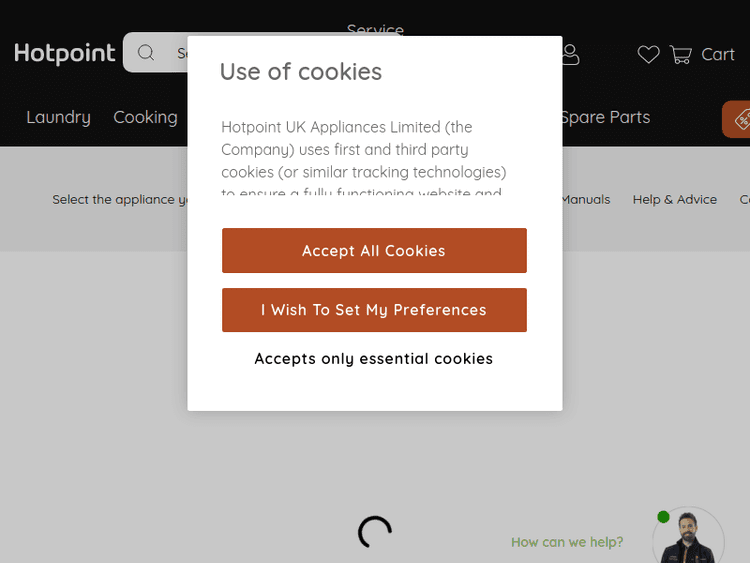
Task: Click the shopping cart icon
Action: pyautogui.click(x=681, y=55)
